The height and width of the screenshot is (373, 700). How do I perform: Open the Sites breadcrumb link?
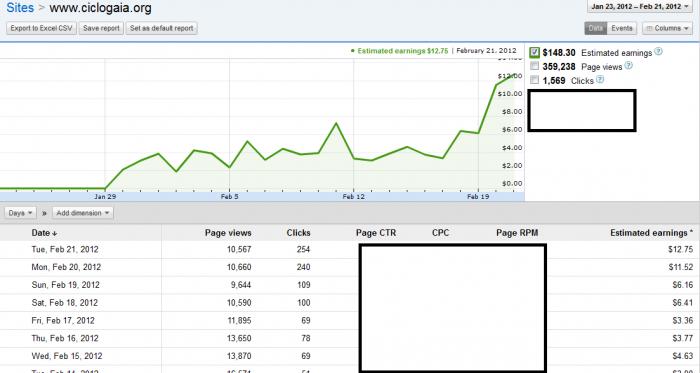click(20, 8)
